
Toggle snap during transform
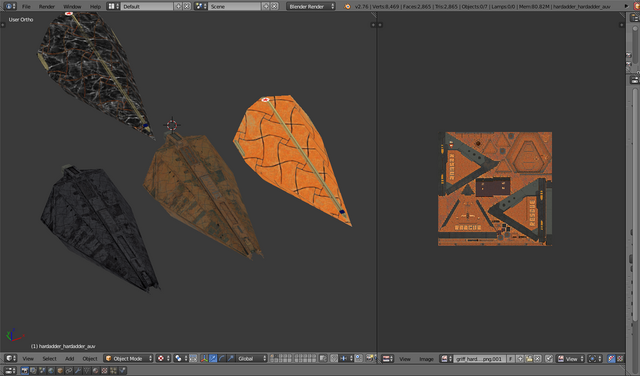[334, 358]
